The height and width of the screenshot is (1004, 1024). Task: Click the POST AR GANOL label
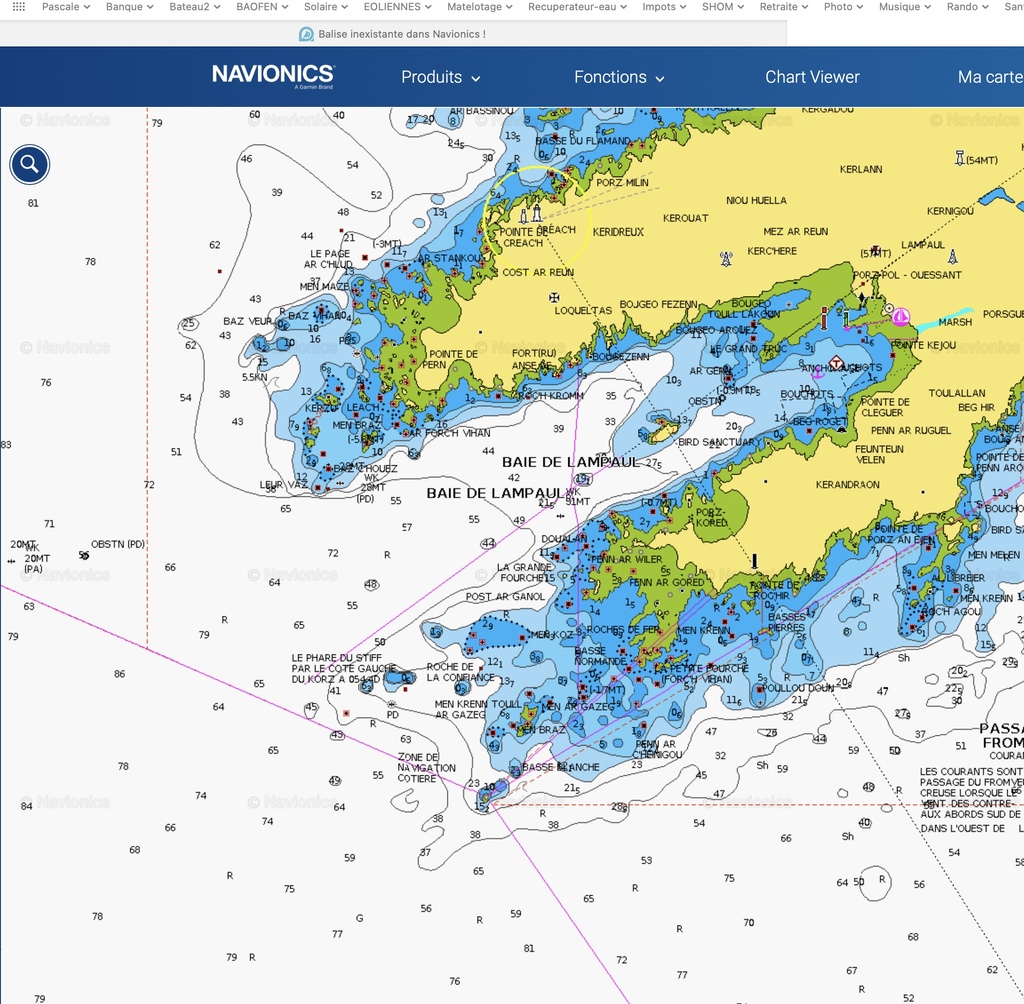click(505, 596)
